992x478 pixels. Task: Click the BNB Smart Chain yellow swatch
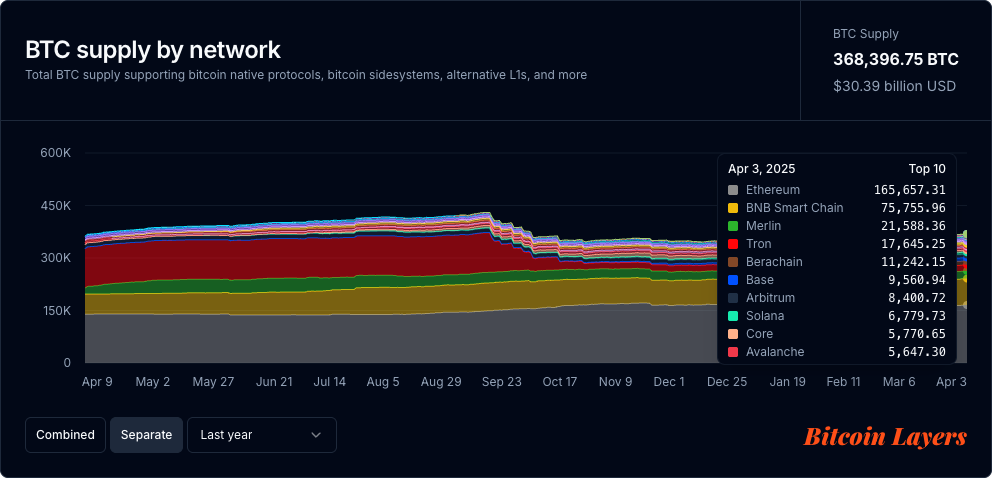click(x=733, y=208)
